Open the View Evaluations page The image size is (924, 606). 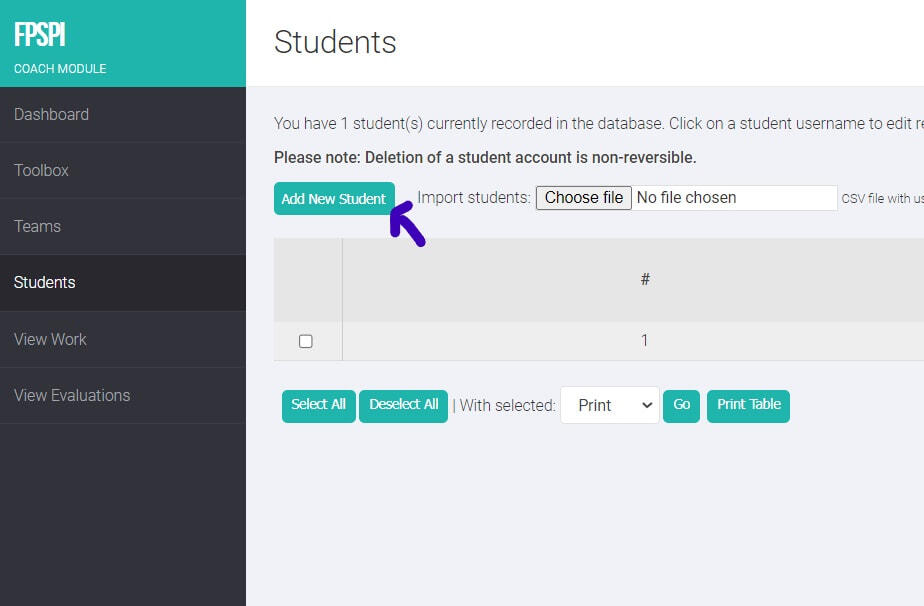[x=69, y=395]
